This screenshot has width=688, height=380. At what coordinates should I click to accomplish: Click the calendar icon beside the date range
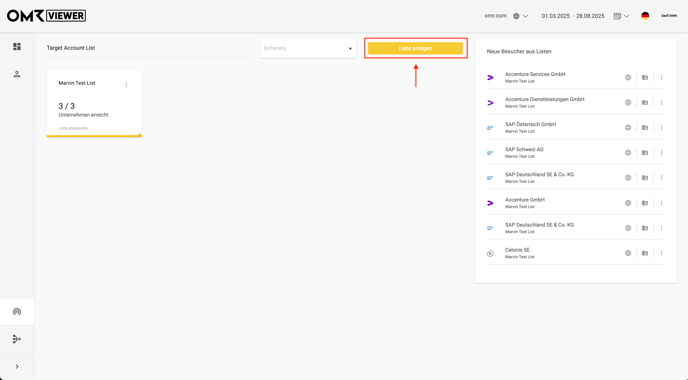tap(617, 16)
